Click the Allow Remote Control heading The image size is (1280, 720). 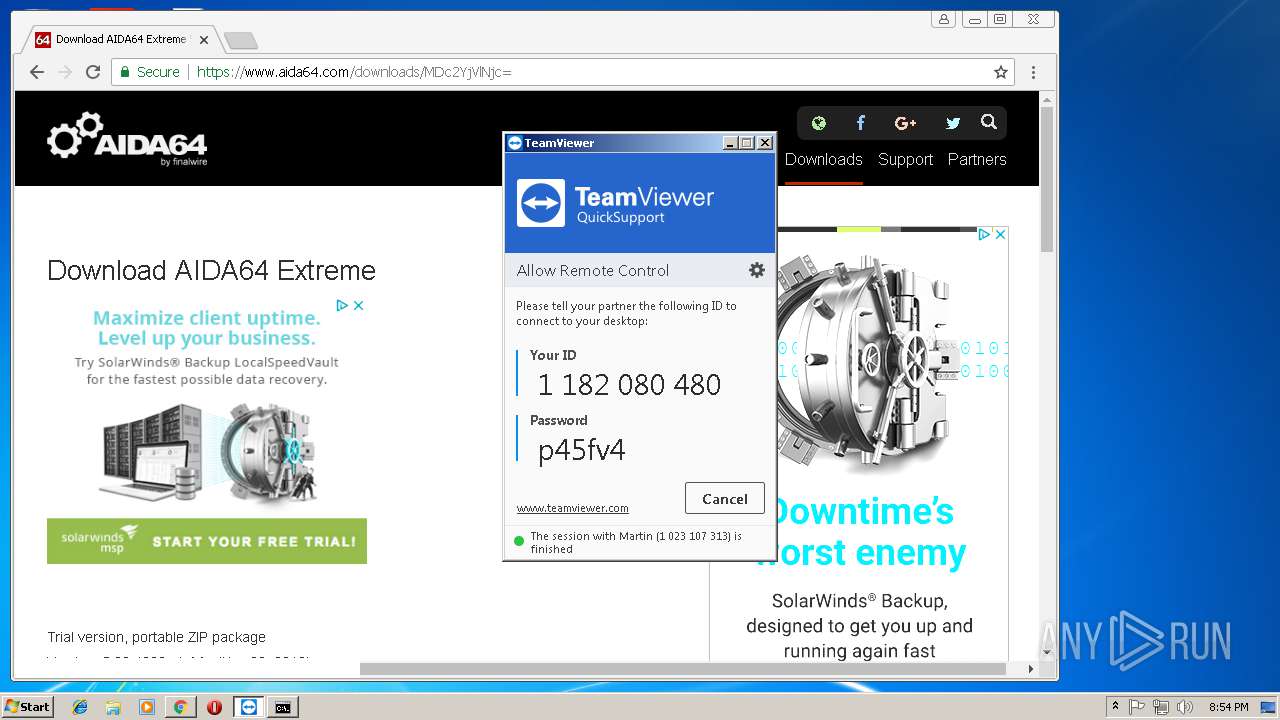pyautogui.click(x=593, y=270)
